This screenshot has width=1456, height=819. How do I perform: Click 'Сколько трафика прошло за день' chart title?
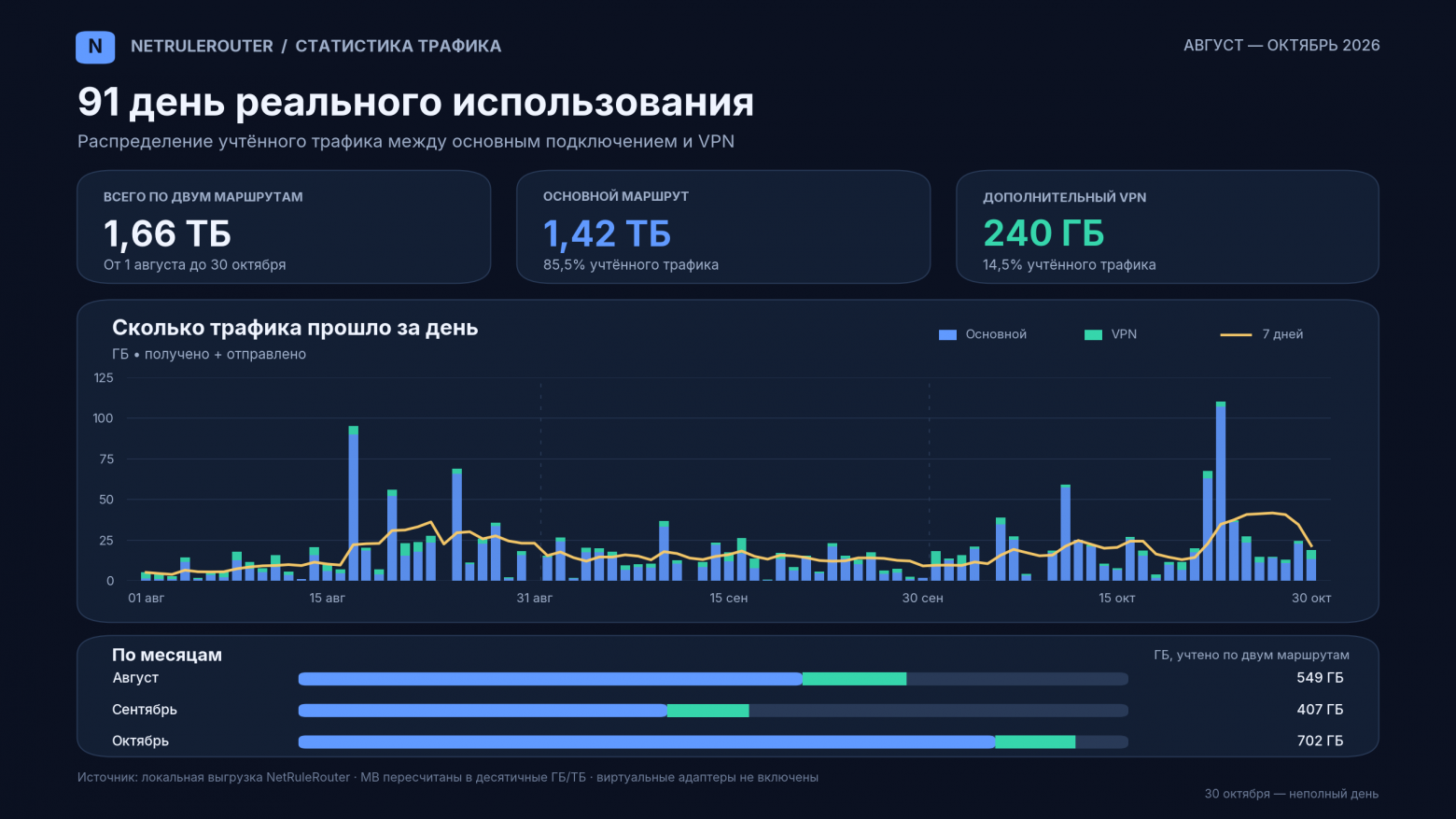295,328
